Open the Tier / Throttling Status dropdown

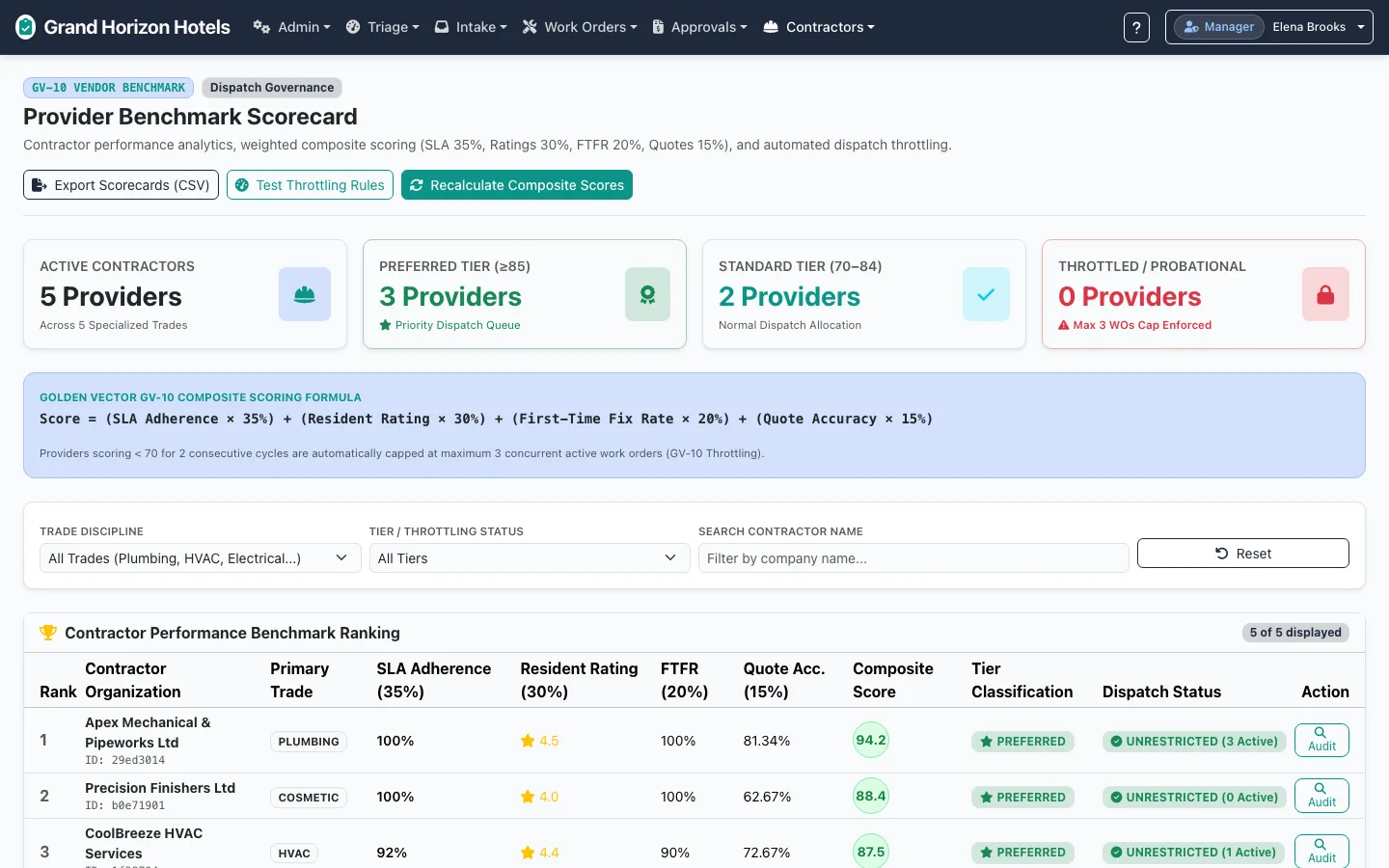[x=530, y=558]
